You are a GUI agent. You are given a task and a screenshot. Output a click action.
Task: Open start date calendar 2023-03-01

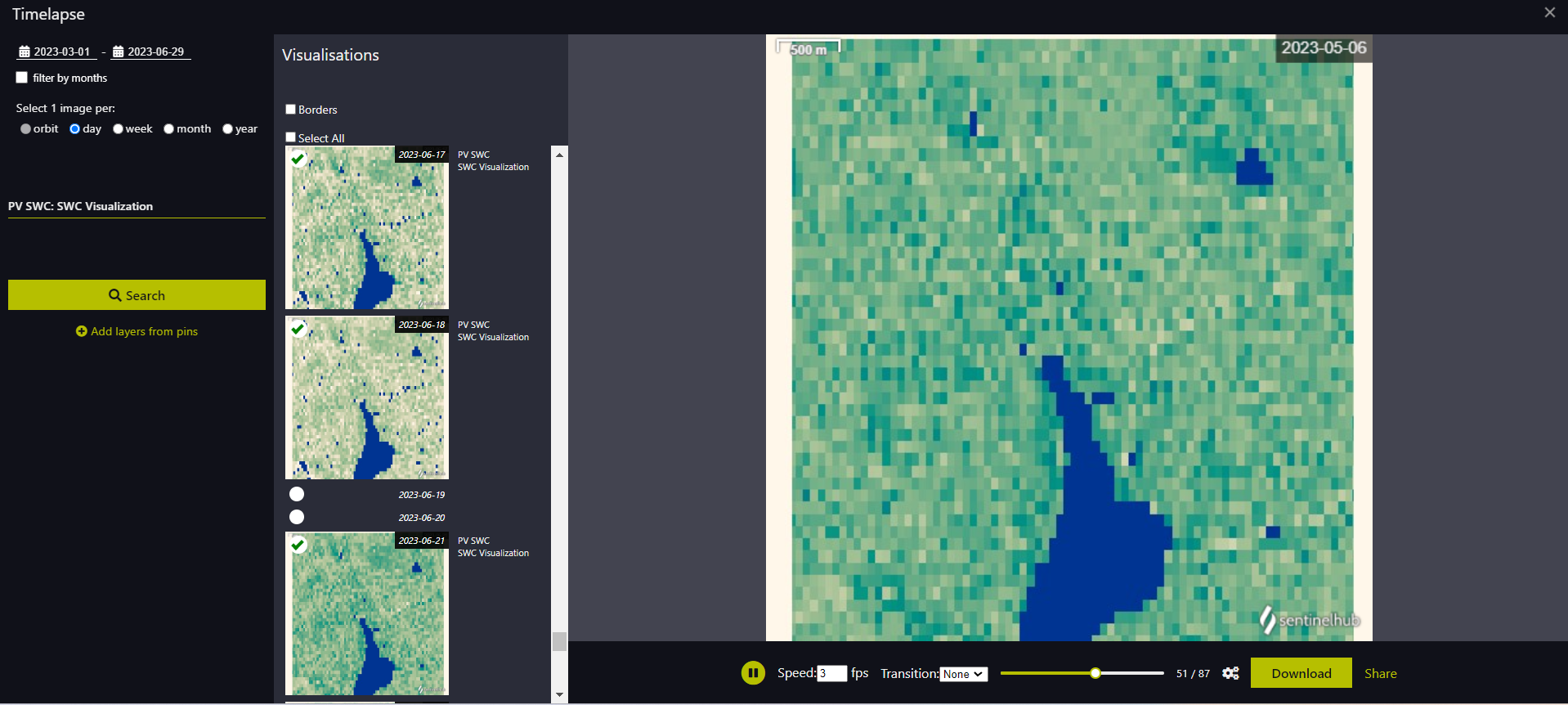[25, 52]
